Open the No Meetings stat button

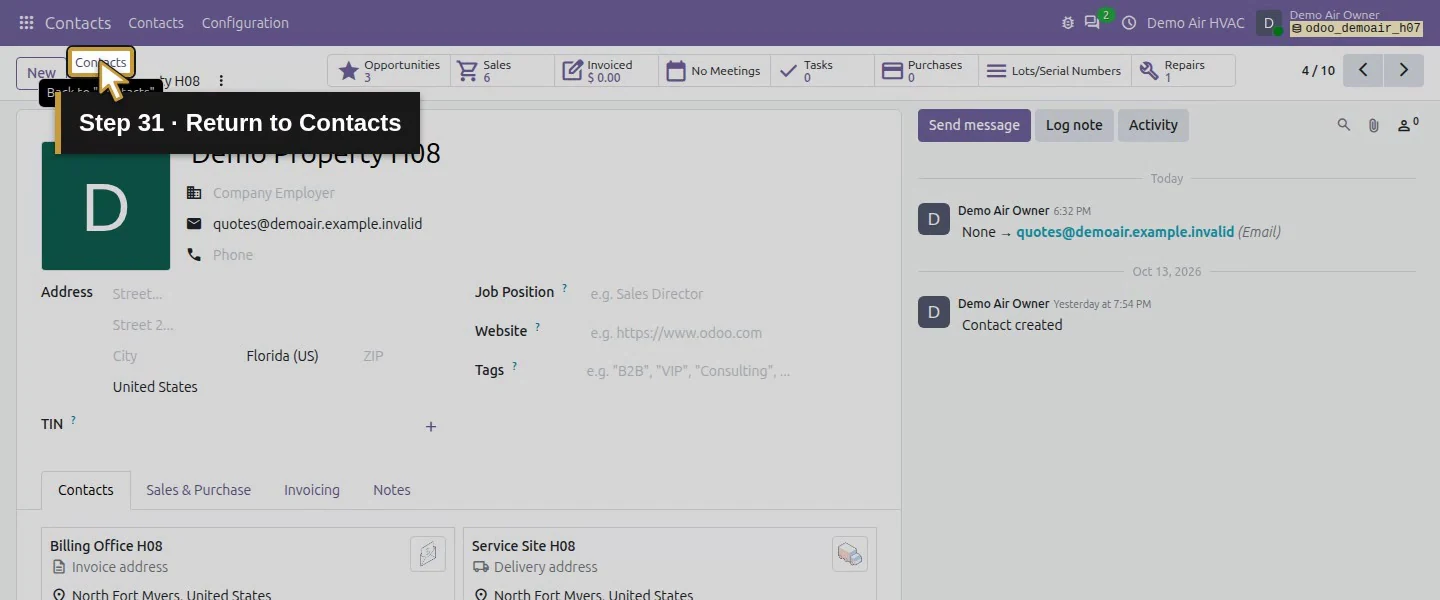714,71
